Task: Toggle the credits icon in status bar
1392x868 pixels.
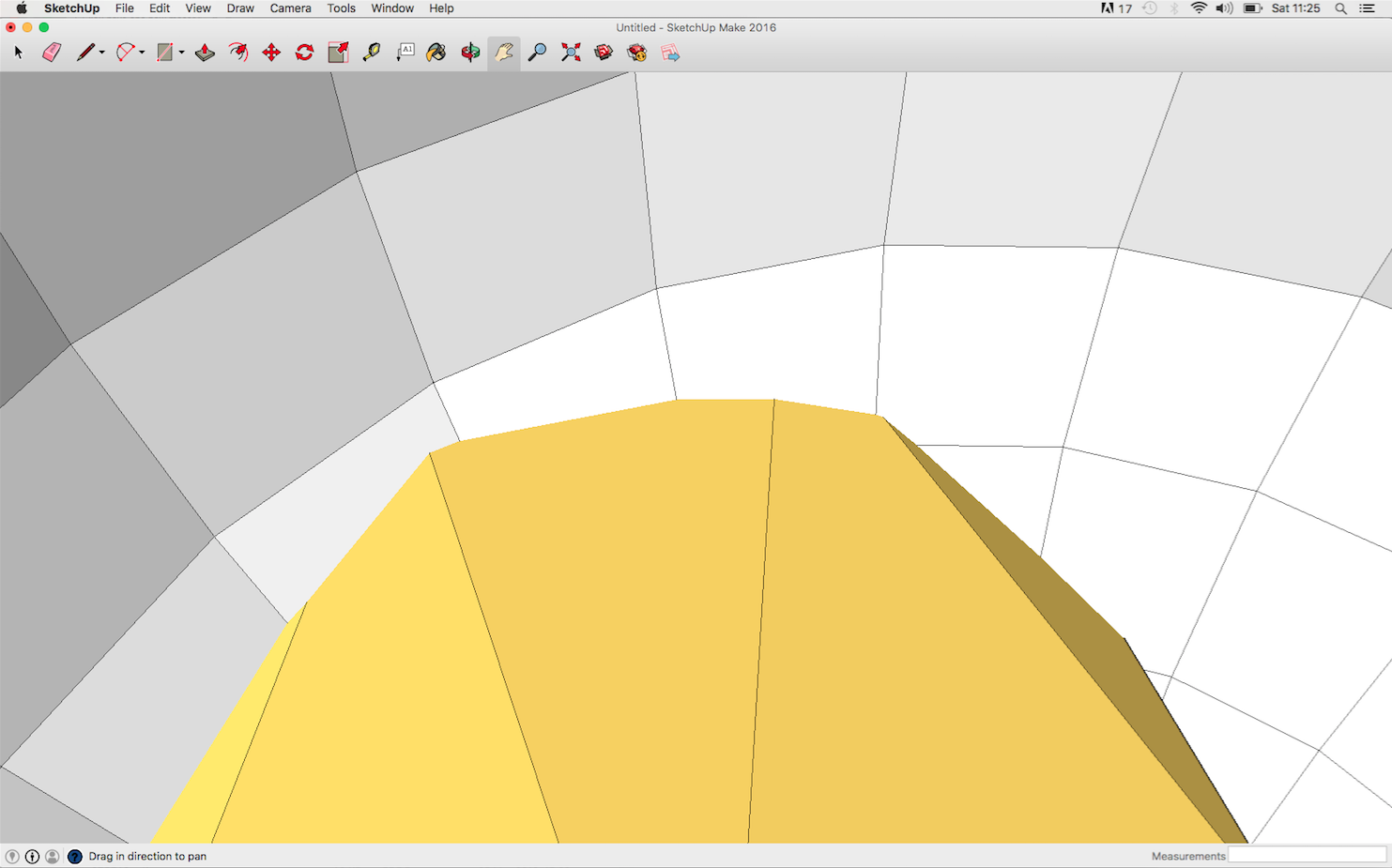Action: [x=32, y=856]
